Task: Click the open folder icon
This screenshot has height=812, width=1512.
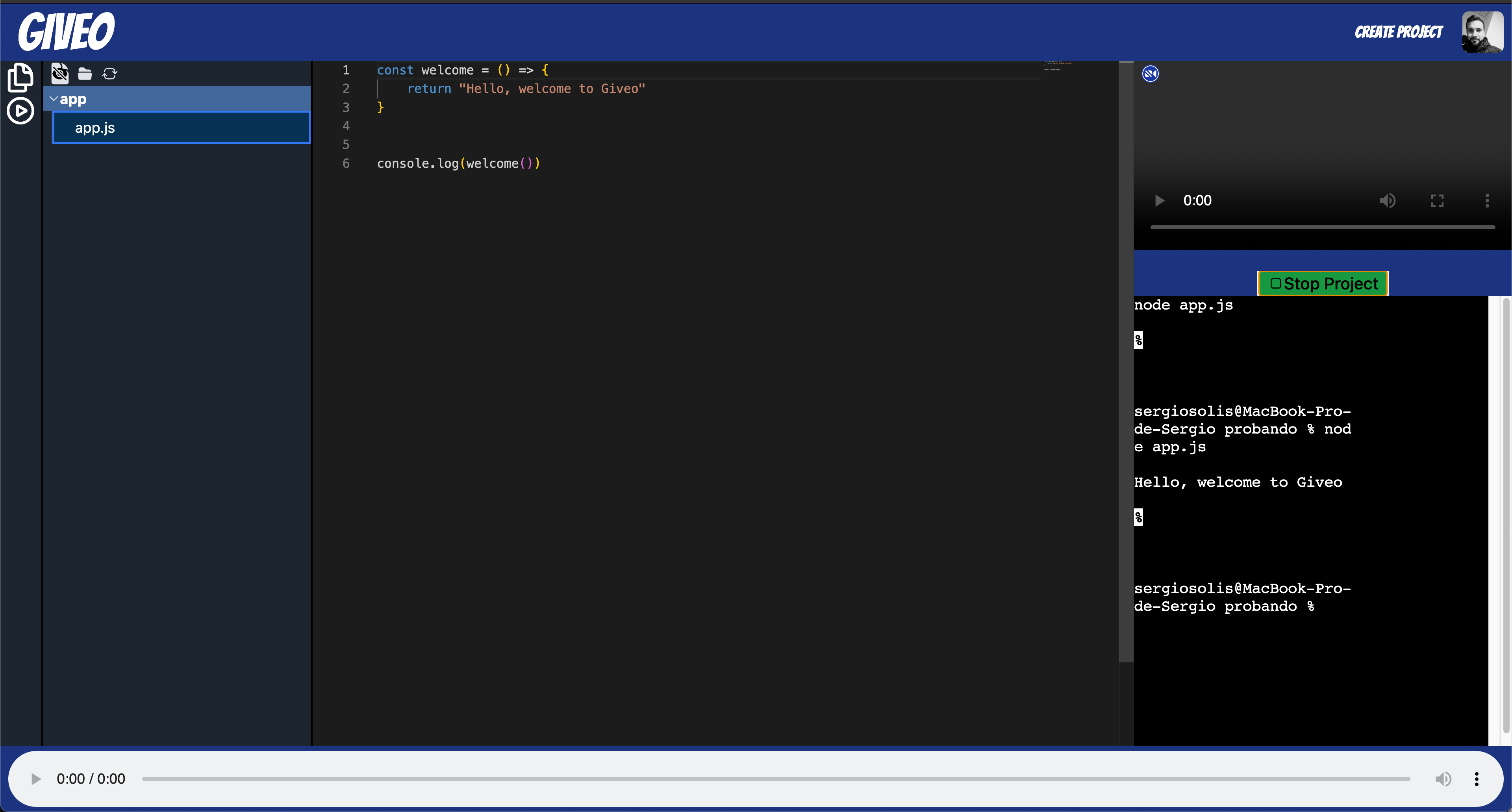Action: 85,73
